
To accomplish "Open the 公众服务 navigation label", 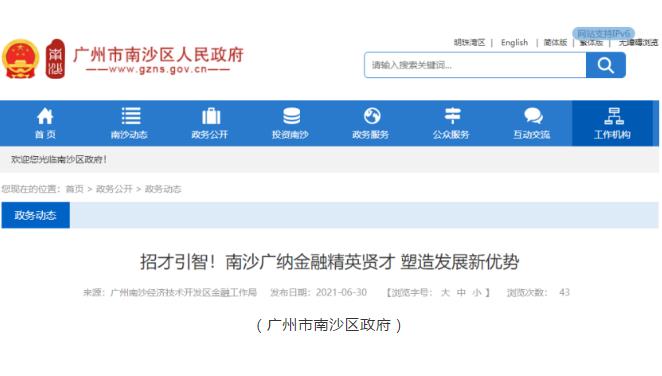I will (451, 135).
